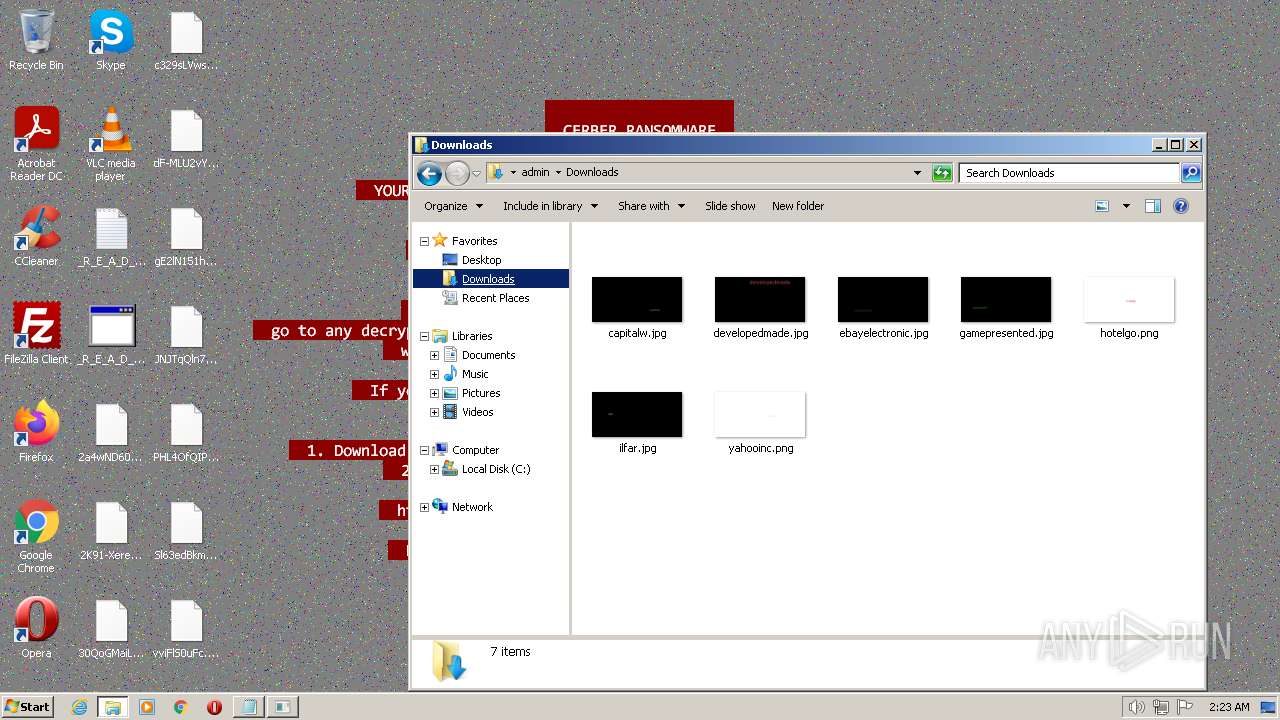Expand the Music library node
The width and height of the screenshot is (1280, 720).
(434, 374)
